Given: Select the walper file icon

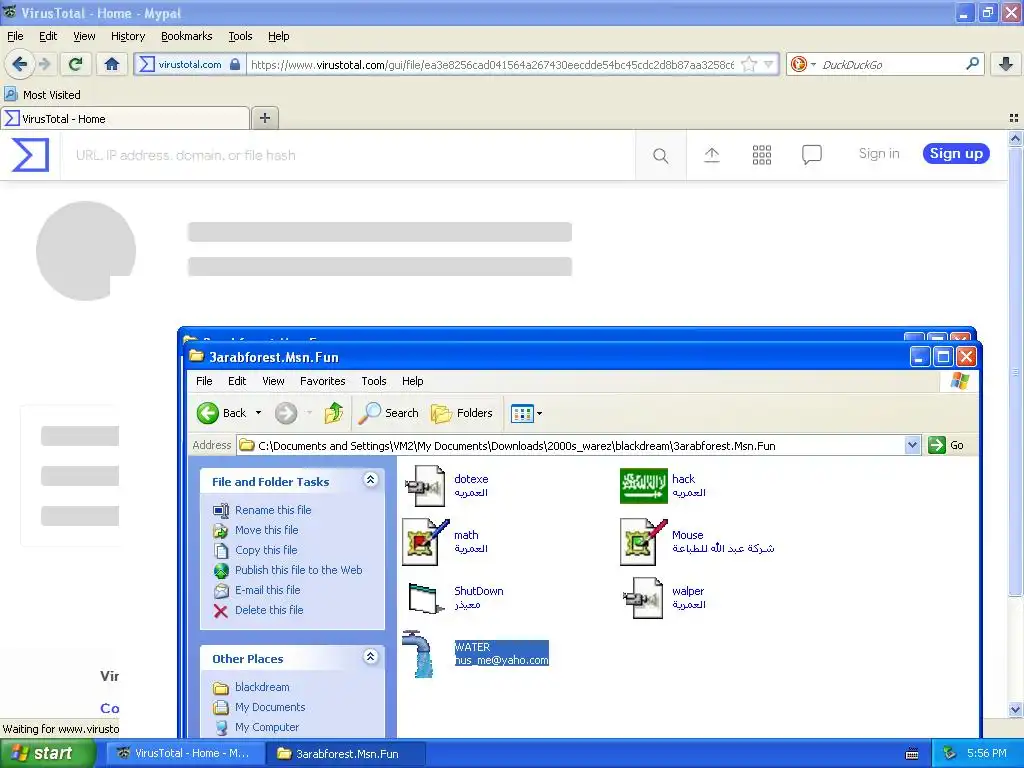Looking at the screenshot, I should (643, 598).
